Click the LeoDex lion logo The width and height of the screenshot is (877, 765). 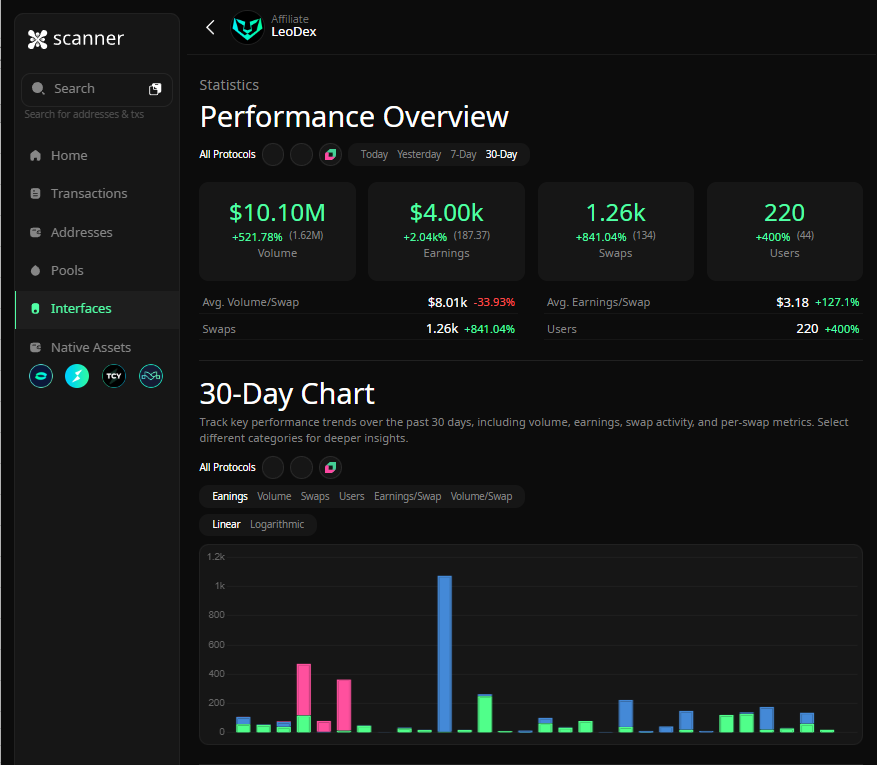248,27
